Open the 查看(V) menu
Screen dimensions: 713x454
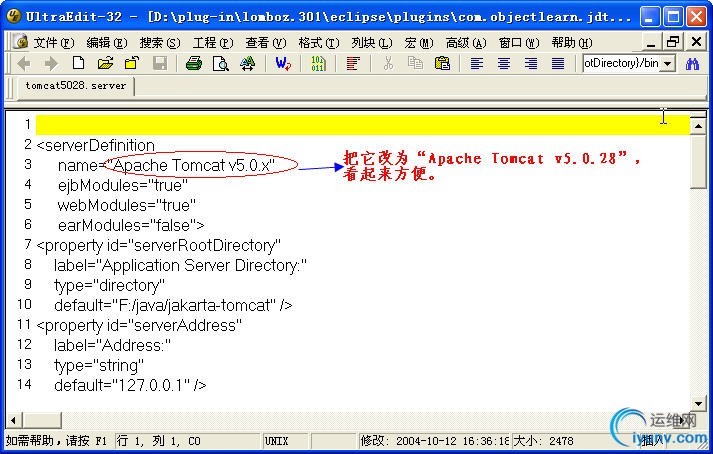266,43
